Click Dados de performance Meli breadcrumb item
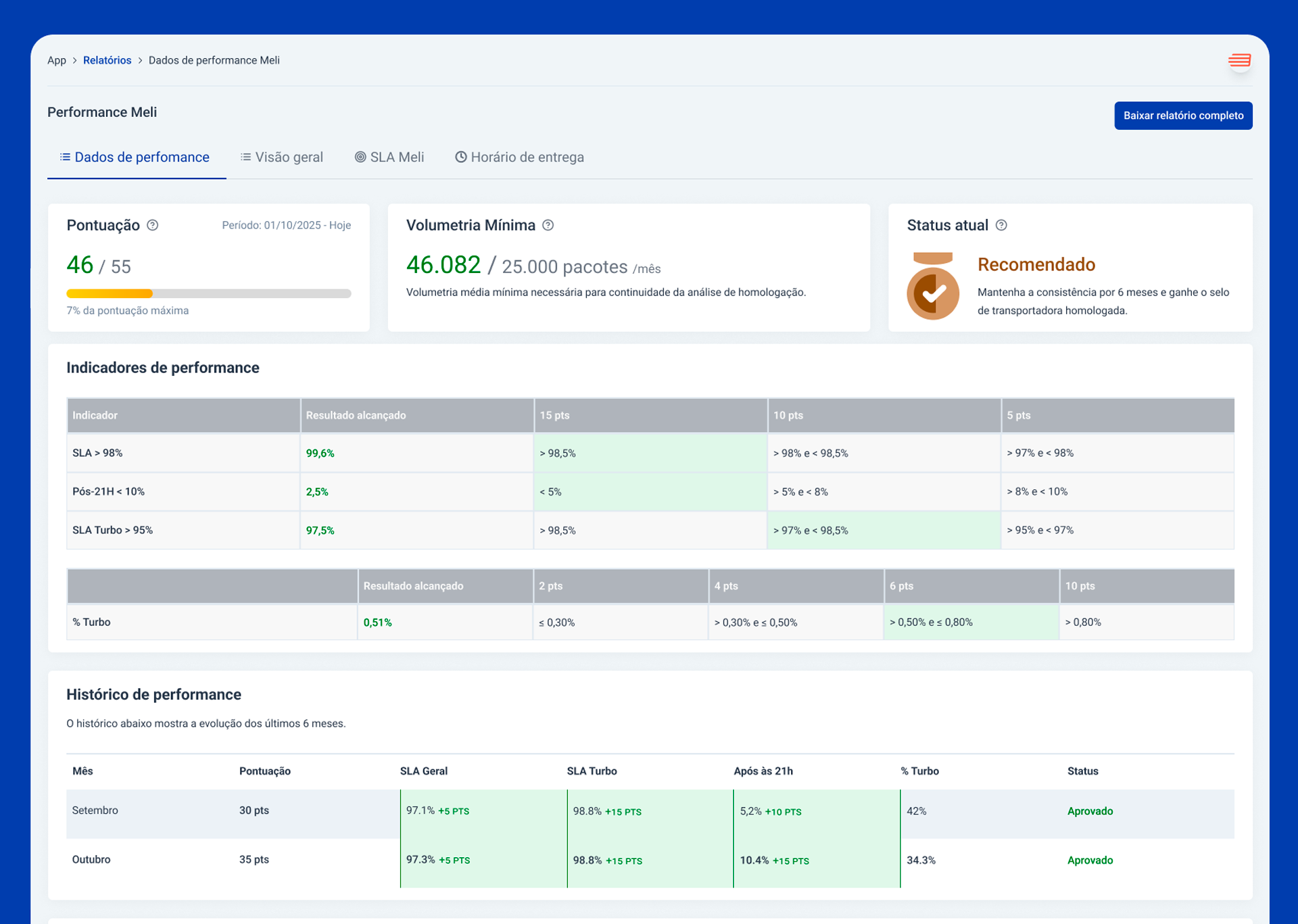The height and width of the screenshot is (924, 1298). click(x=214, y=60)
